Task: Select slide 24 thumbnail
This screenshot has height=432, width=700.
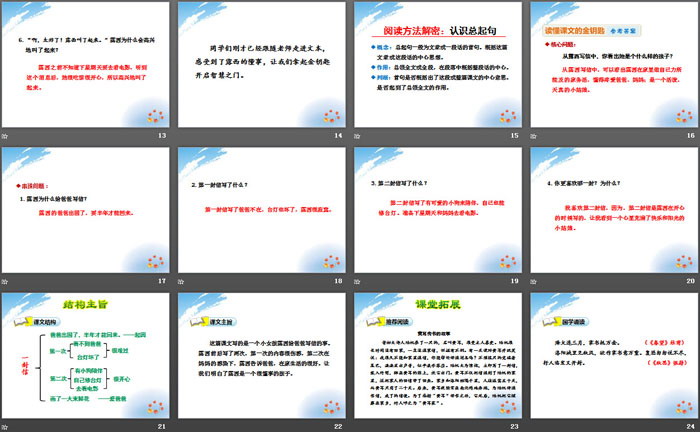Action: click(611, 354)
